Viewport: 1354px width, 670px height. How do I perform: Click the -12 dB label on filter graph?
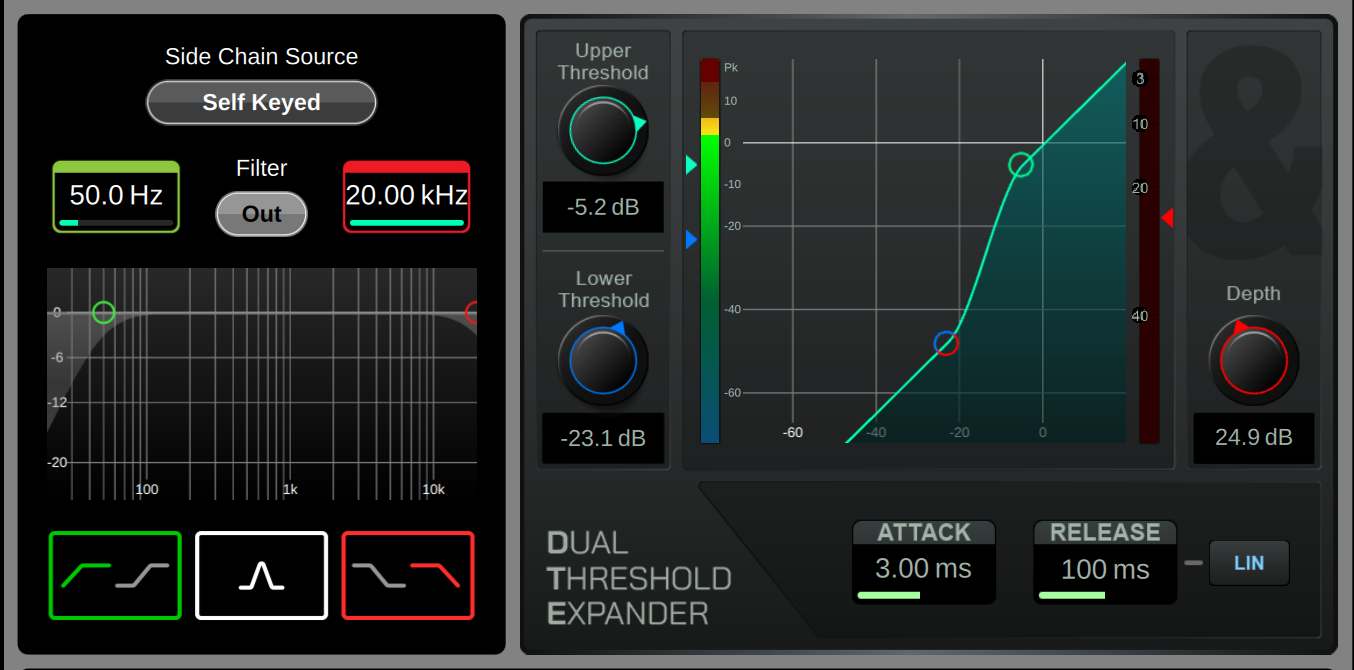(57, 402)
